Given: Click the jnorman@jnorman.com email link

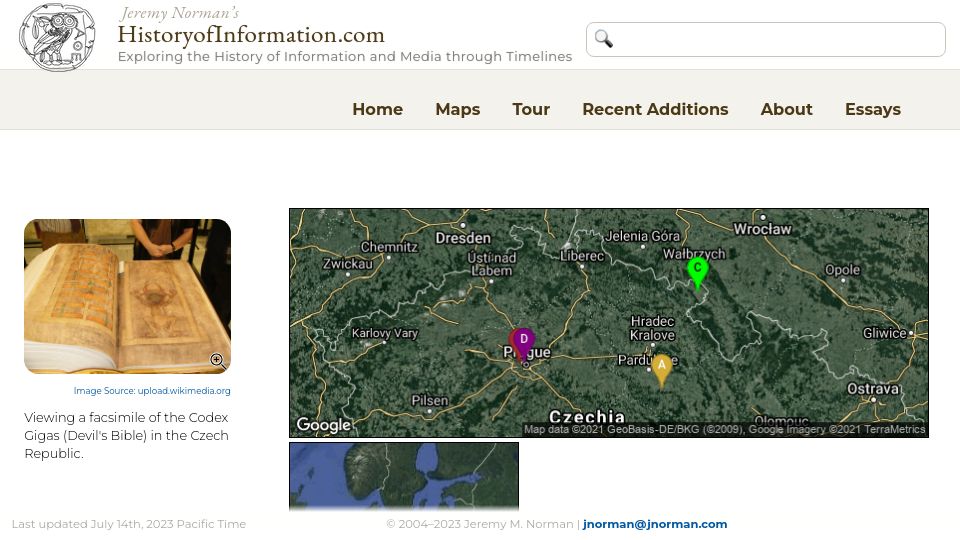Looking at the screenshot, I should [654, 524].
